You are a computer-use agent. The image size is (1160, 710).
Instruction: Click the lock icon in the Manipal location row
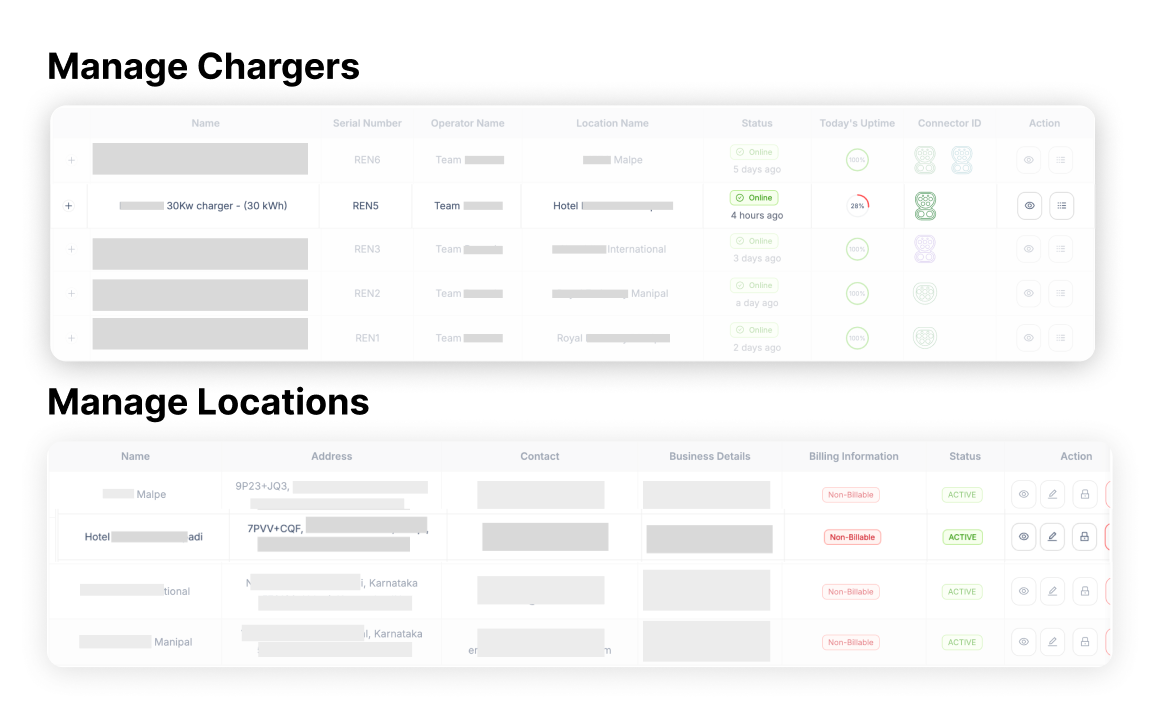[x=1084, y=642]
